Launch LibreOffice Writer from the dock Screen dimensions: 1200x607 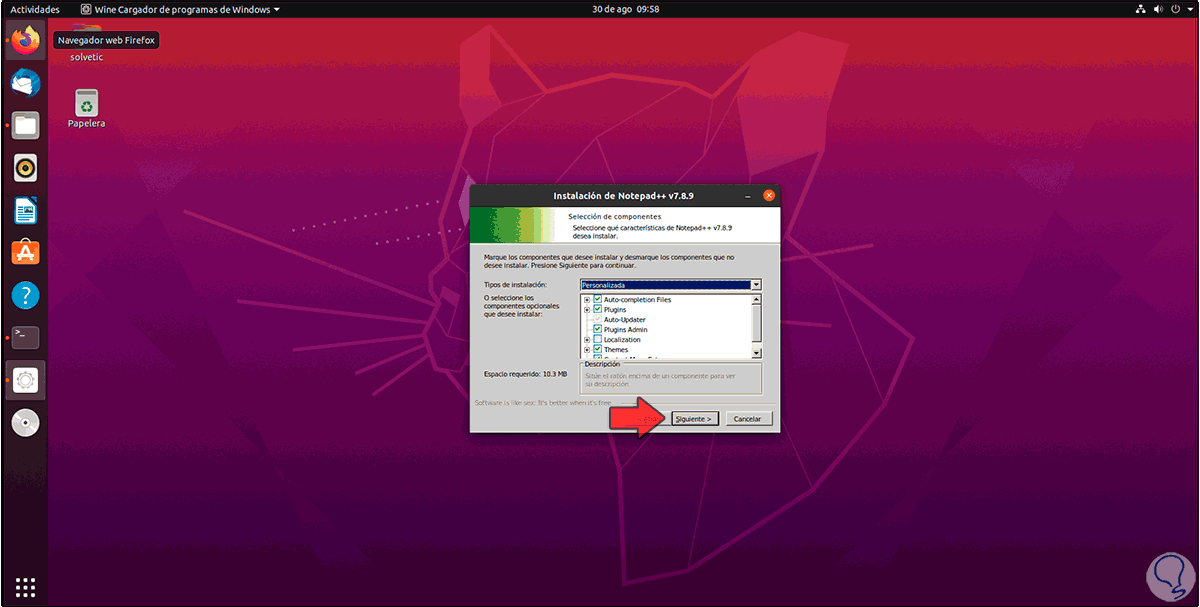[x=26, y=210]
